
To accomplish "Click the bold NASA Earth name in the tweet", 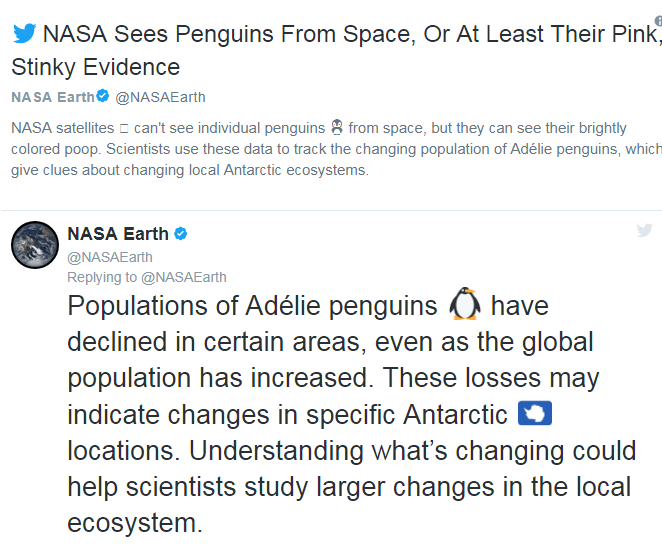I will (118, 234).
